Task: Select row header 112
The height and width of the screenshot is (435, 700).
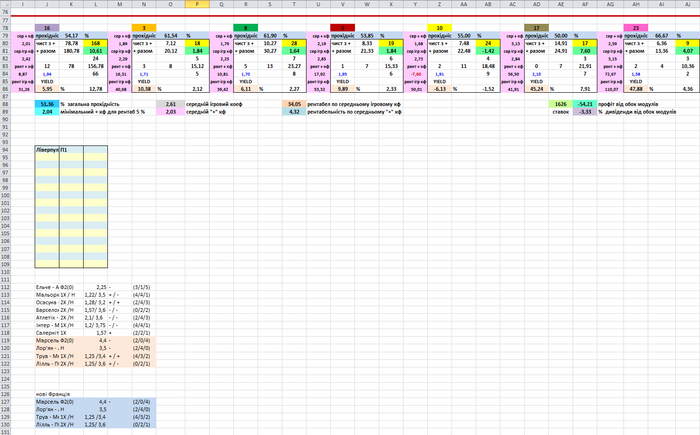Action: (x=5, y=287)
